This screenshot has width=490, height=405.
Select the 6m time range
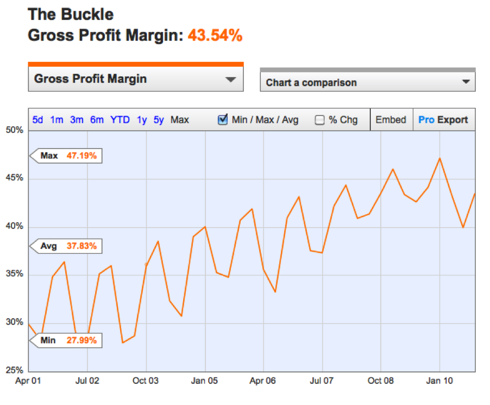(x=97, y=120)
